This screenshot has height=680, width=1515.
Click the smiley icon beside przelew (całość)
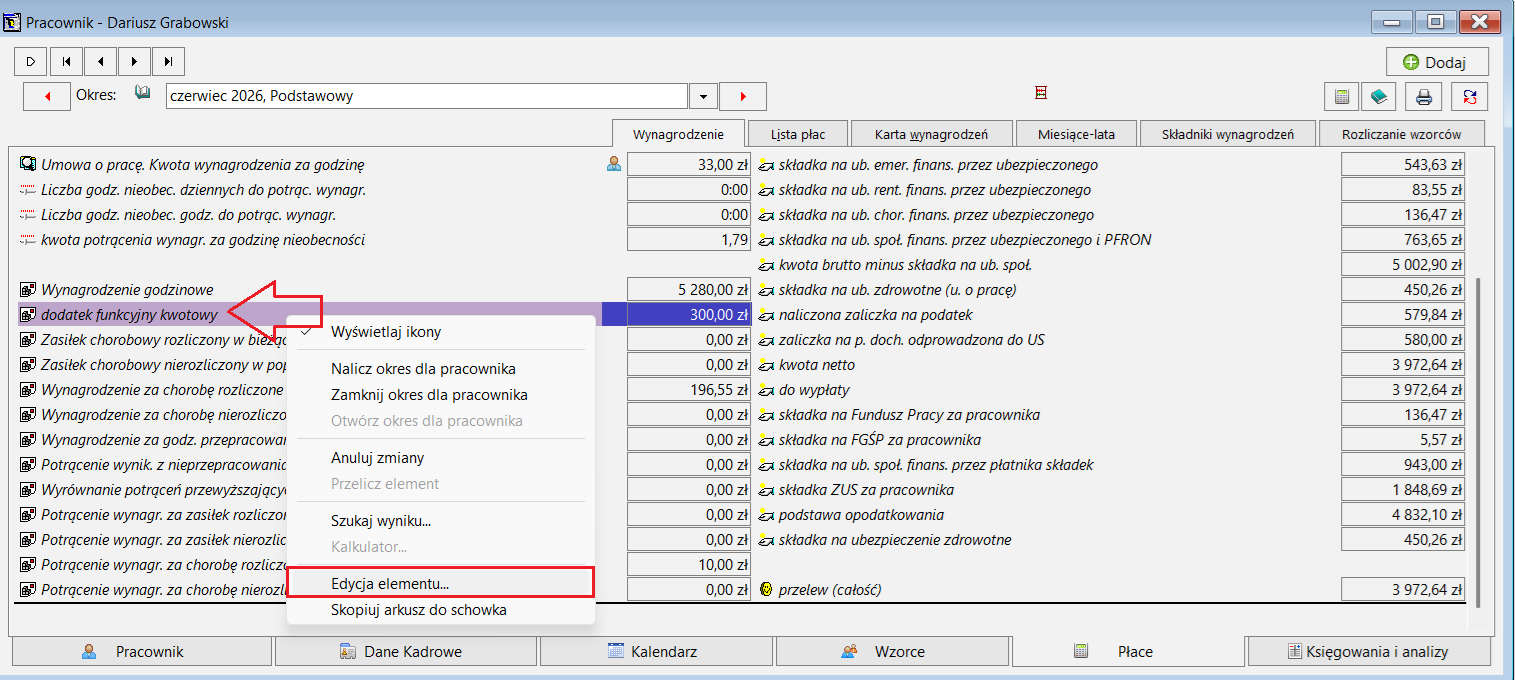(x=768, y=590)
